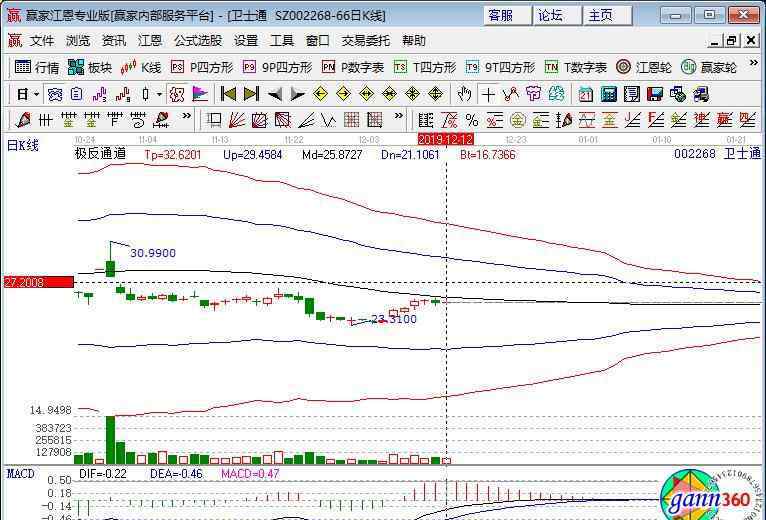Click the yellow diamond double-arrow expand icon
766x520 pixels.
[x=366, y=94]
